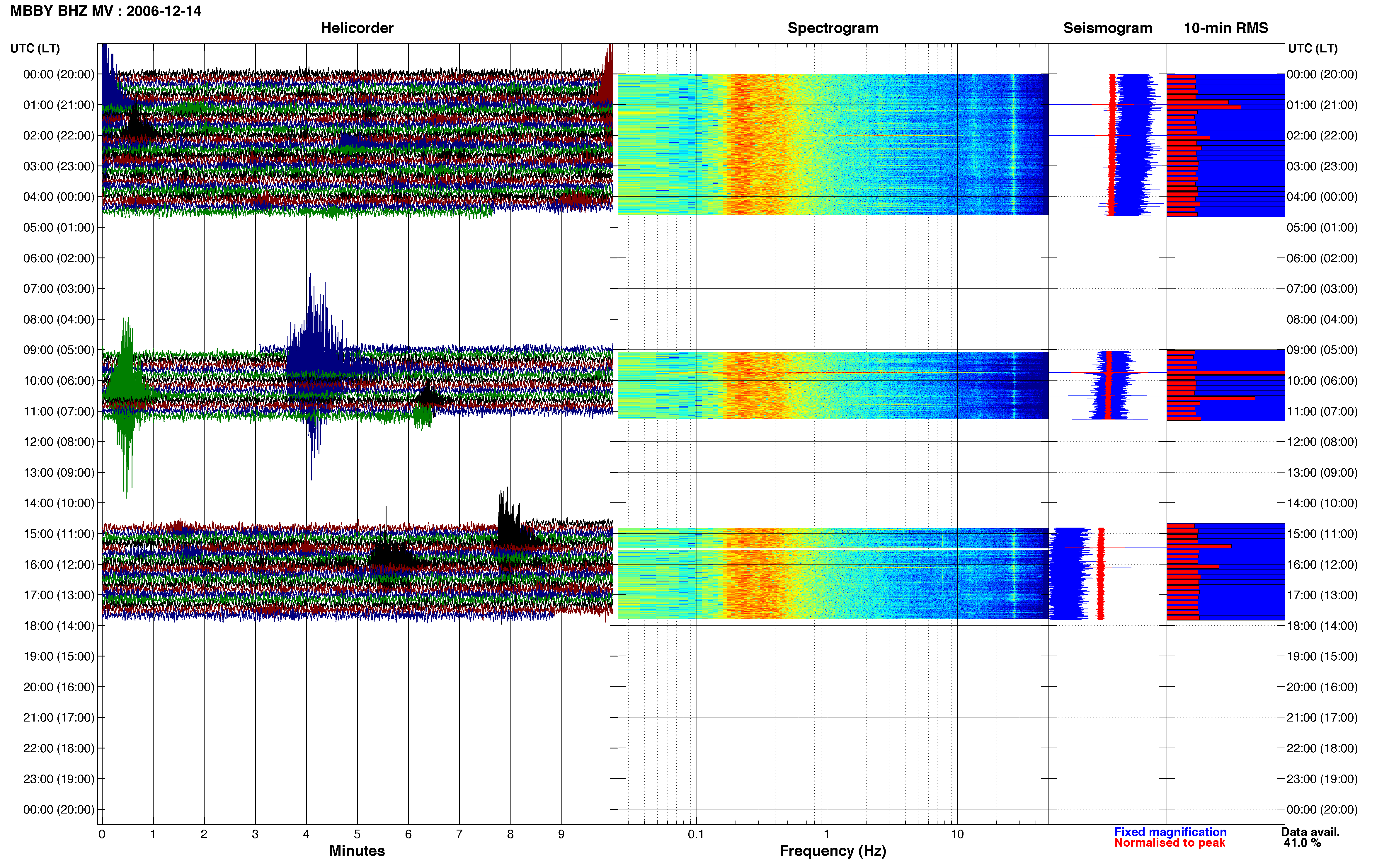Click left axis label "03:00 (23:00)"
The height and width of the screenshot is (868, 1389).
(x=59, y=166)
